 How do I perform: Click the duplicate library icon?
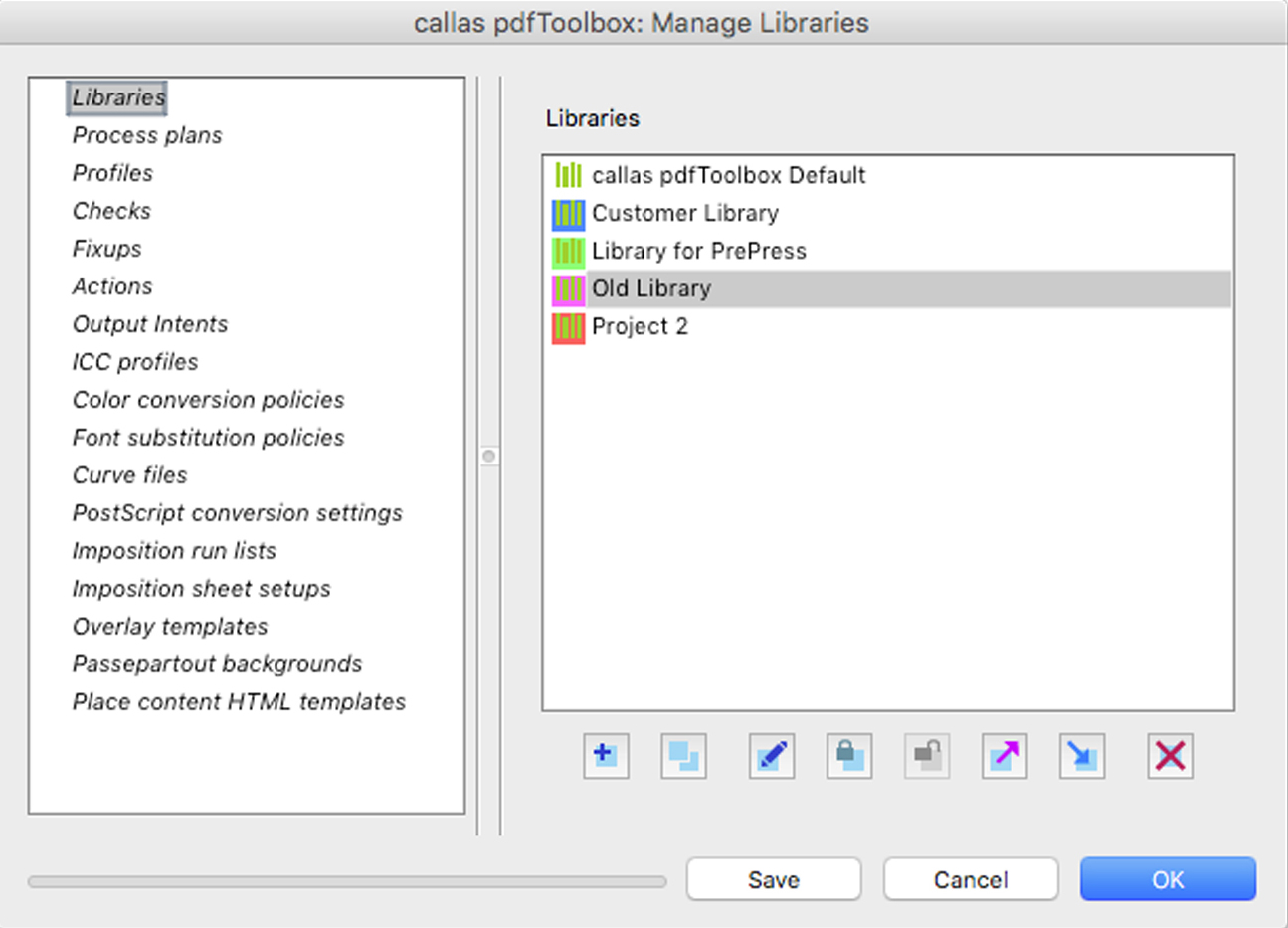click(x=683, y=756)
